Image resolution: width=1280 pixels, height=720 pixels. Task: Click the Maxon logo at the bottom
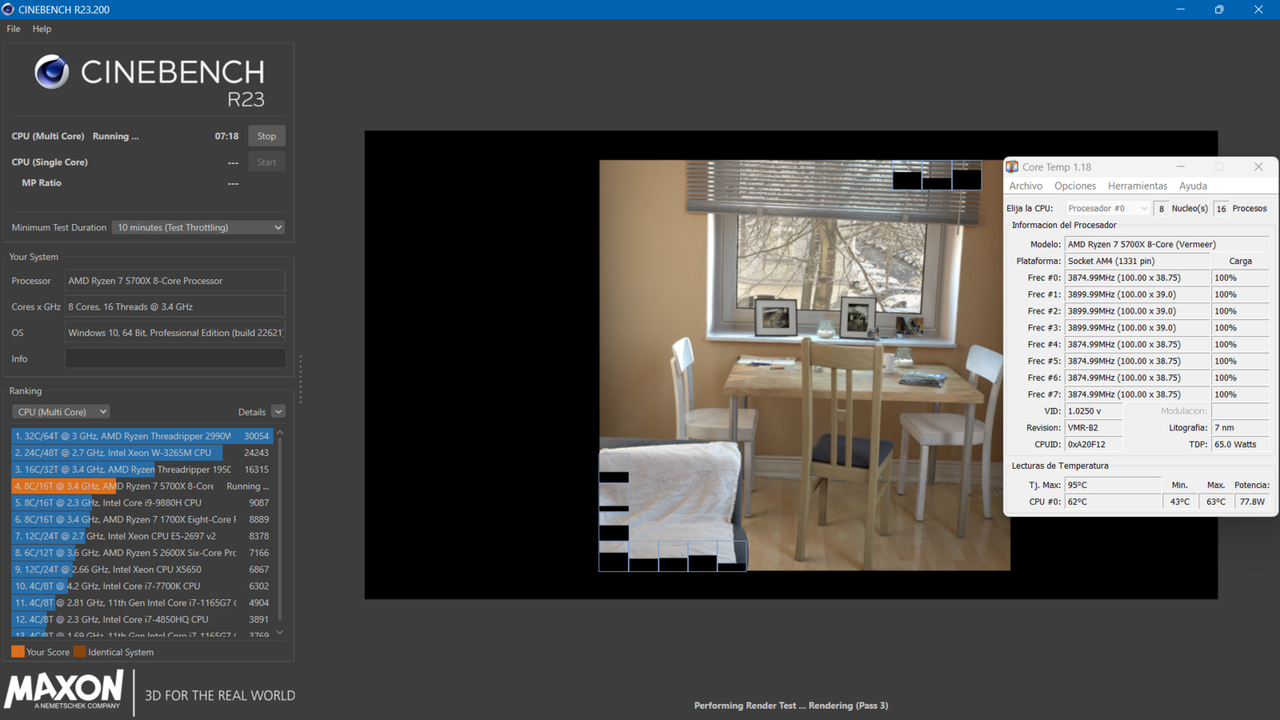[x=65, y=691]
